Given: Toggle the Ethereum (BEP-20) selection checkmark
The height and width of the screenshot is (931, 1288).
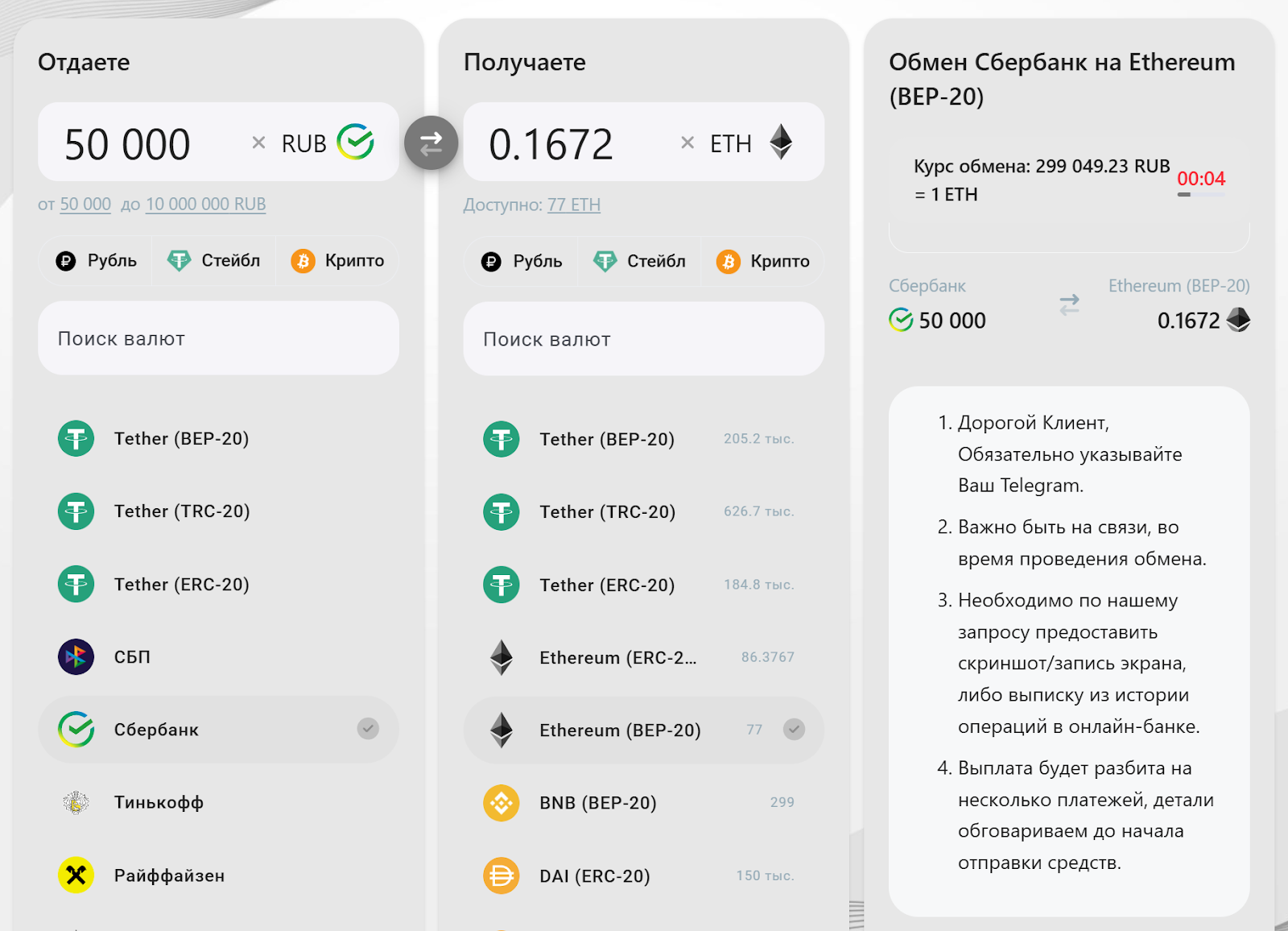Looking at the screenshot, I should [x=795, y=730].
